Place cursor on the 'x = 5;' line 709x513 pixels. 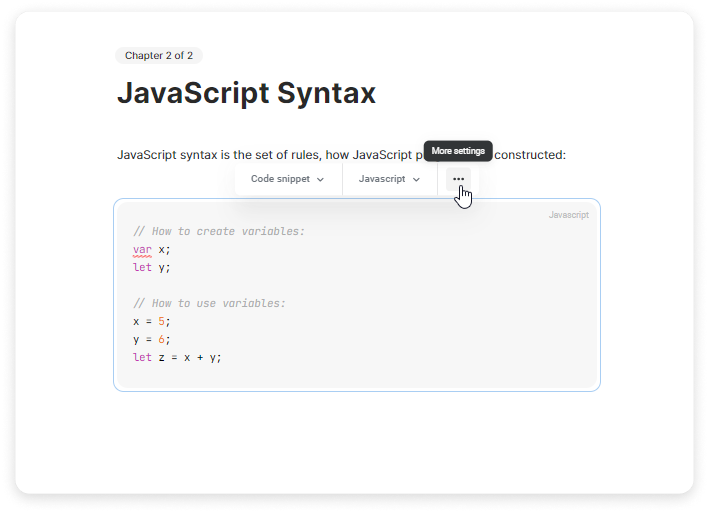tap(152, 321)
